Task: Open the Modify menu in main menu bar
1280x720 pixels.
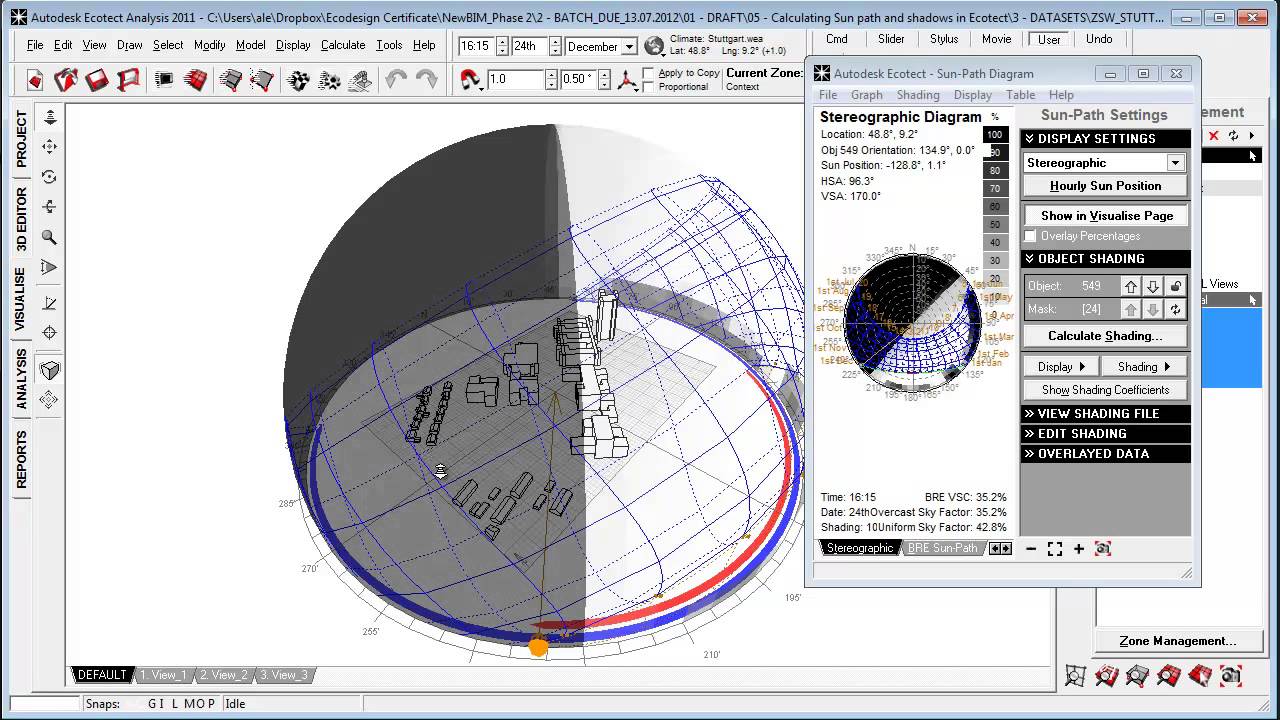Action: (210, 45)
